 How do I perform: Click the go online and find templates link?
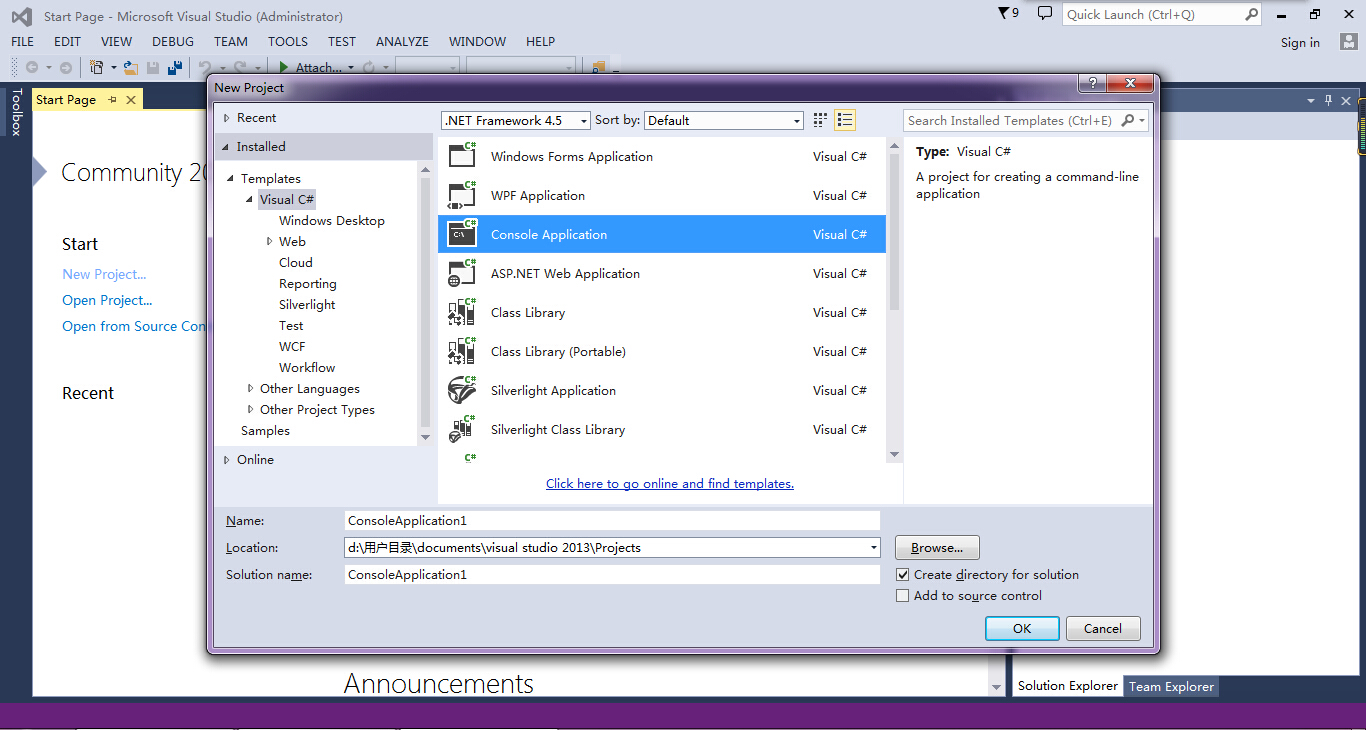670,484
